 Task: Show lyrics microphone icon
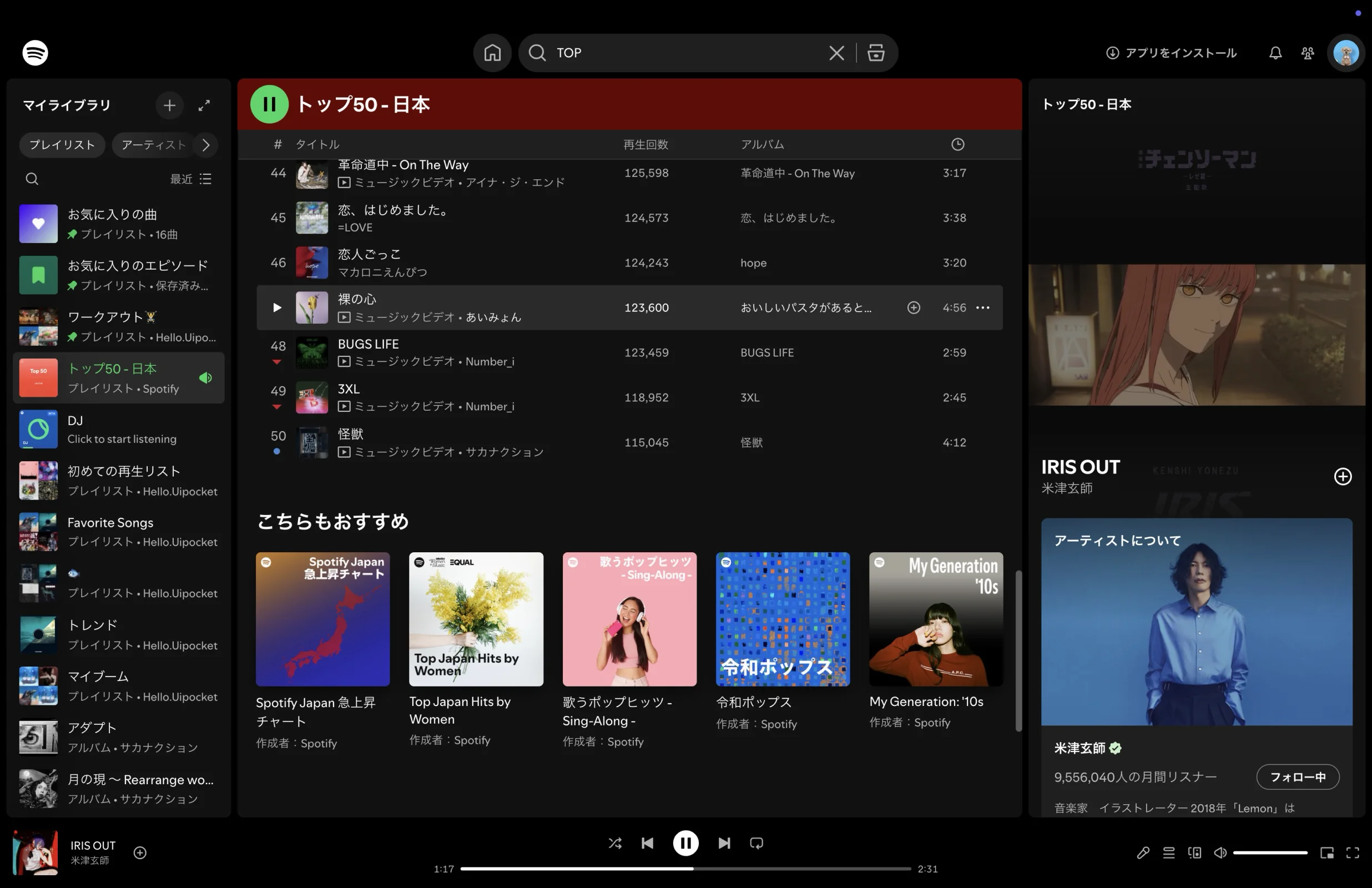click(x=1143, y=852)
